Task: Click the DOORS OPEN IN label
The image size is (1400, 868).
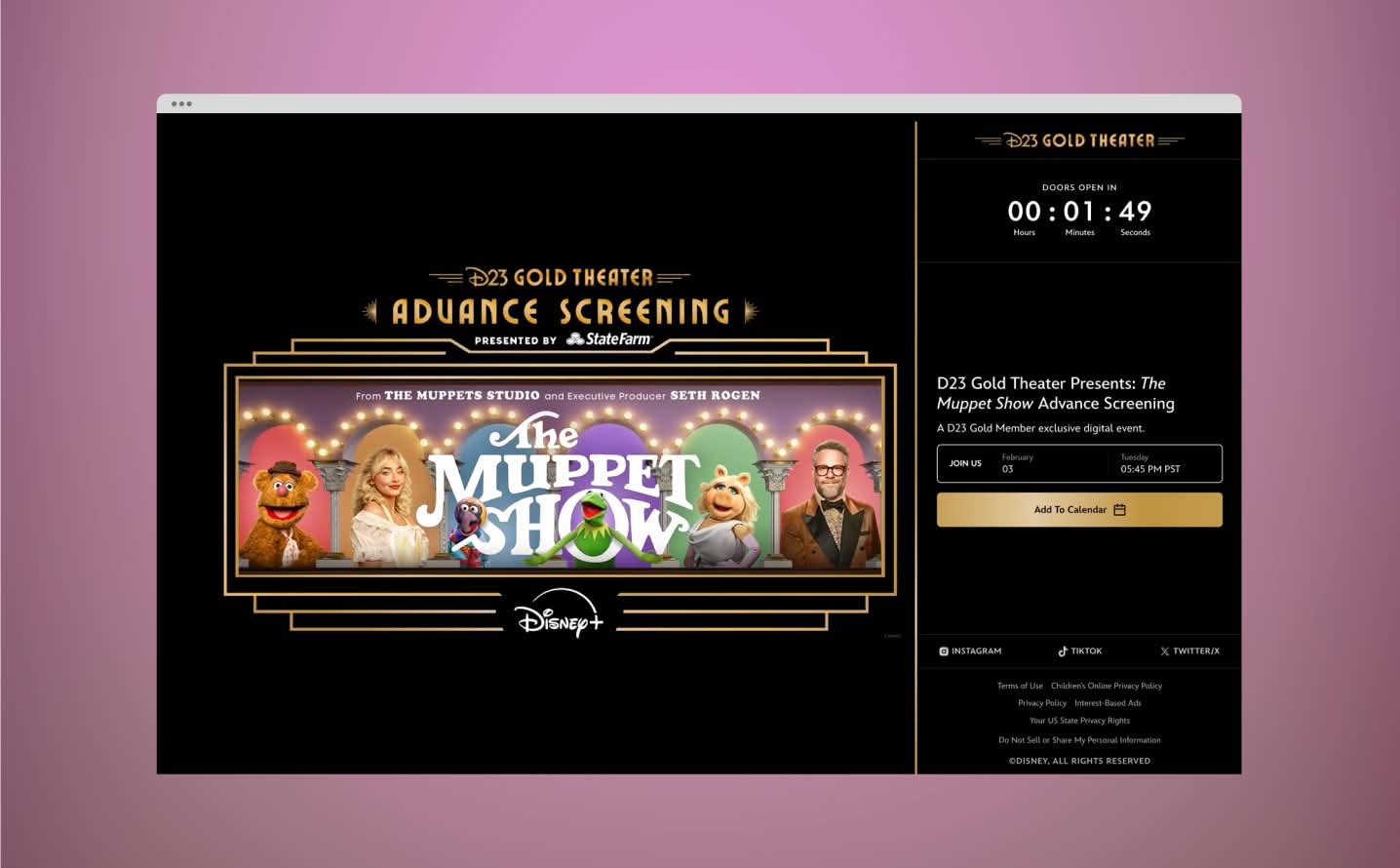Action: (x=1079, y=187)
